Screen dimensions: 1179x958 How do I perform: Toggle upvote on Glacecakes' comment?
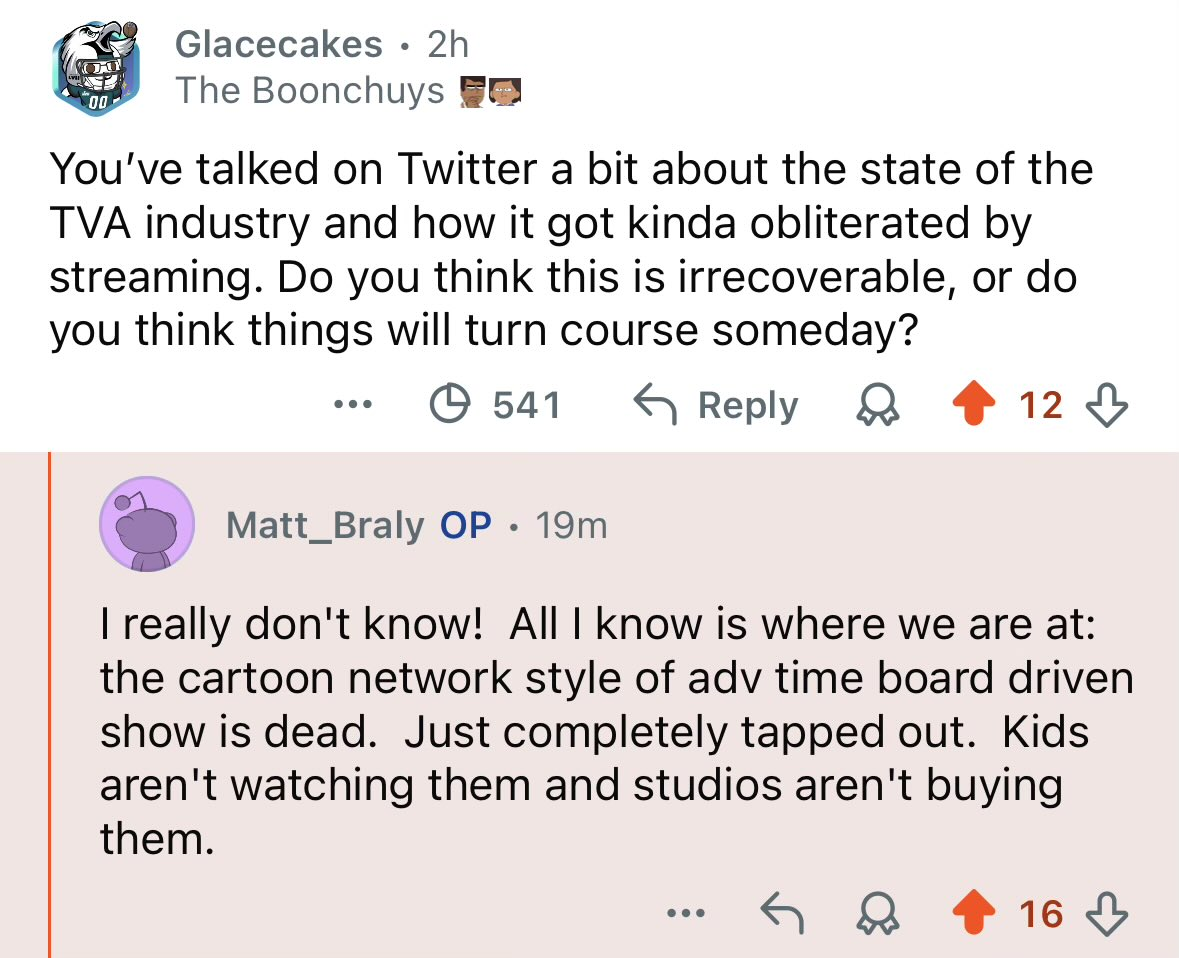click(x=974, y=405)
